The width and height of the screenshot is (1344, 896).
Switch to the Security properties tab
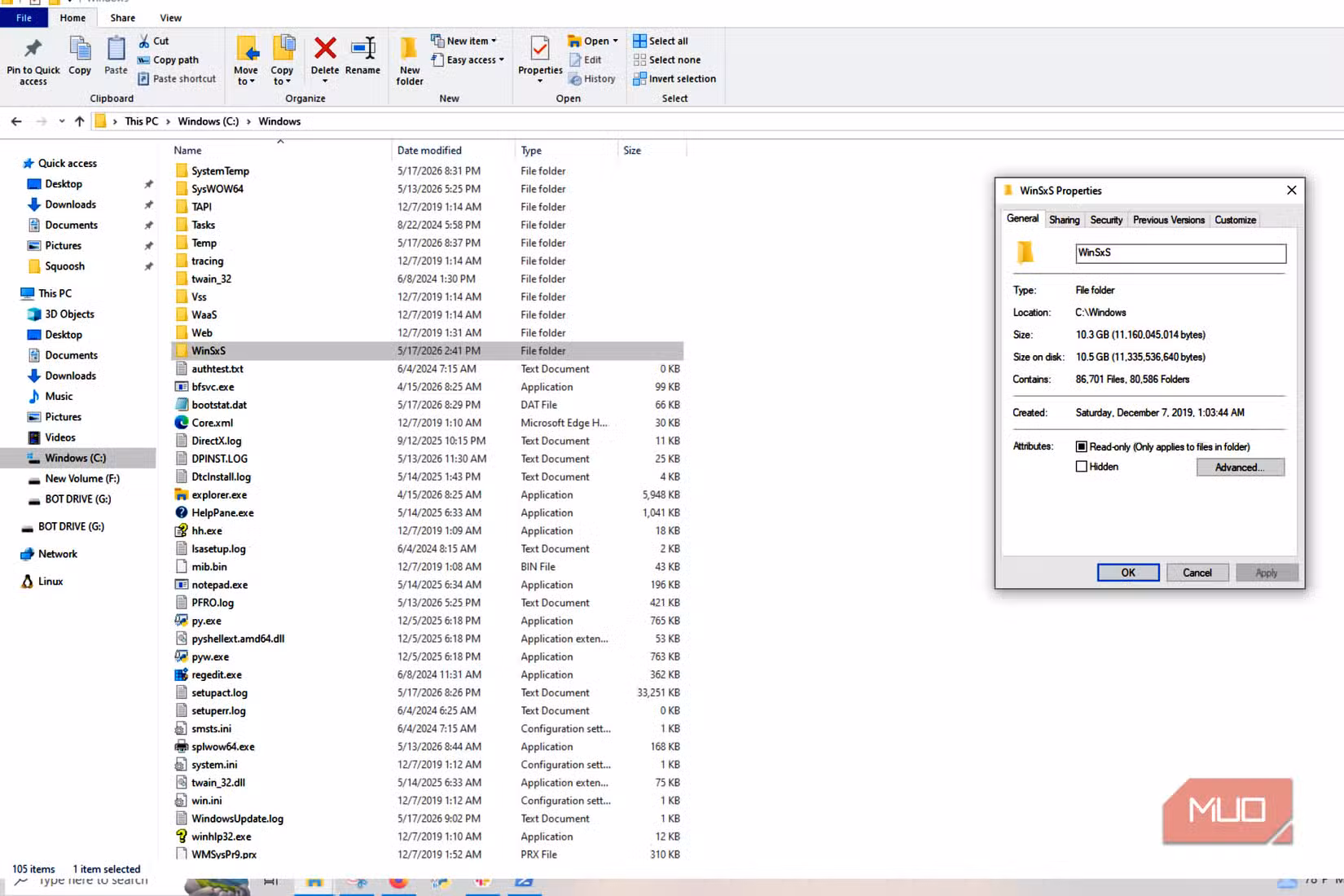pos(1106,220)
